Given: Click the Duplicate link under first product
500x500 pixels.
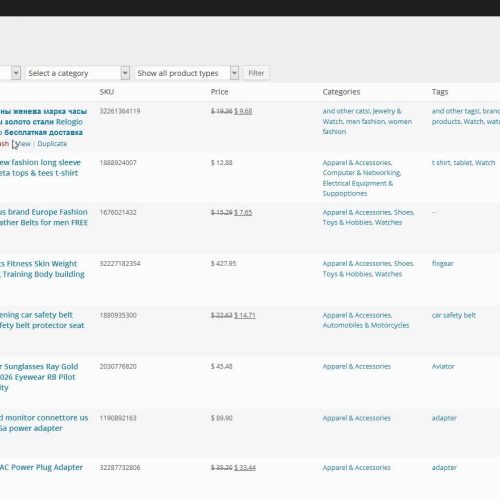Looking at the screenshot, I should click(x=52, y=144).
